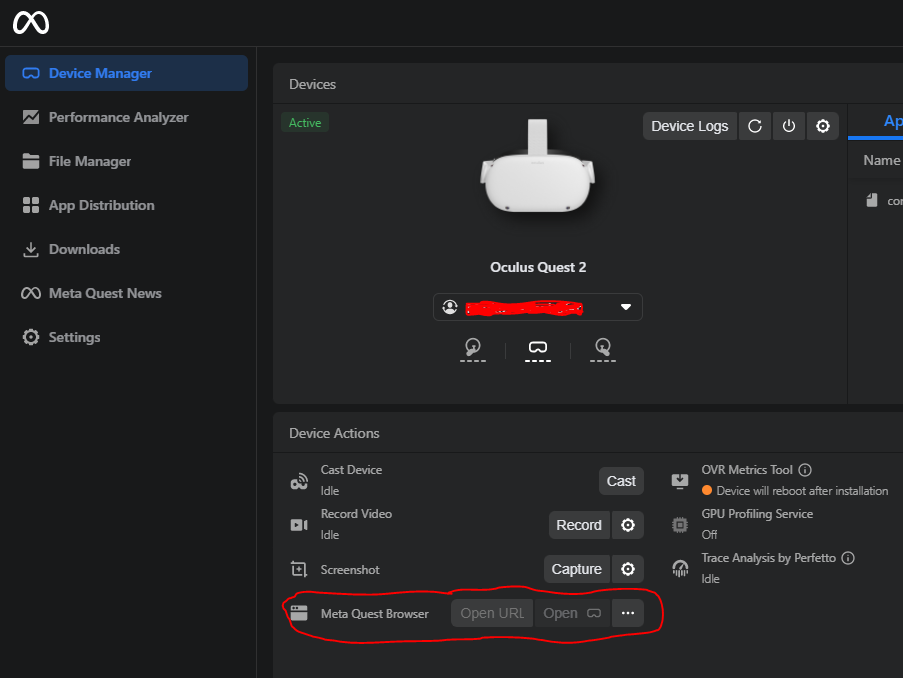The height and width of the screenshot is (678, 903).
Task: Click the Open URL button
Action: 492,613
